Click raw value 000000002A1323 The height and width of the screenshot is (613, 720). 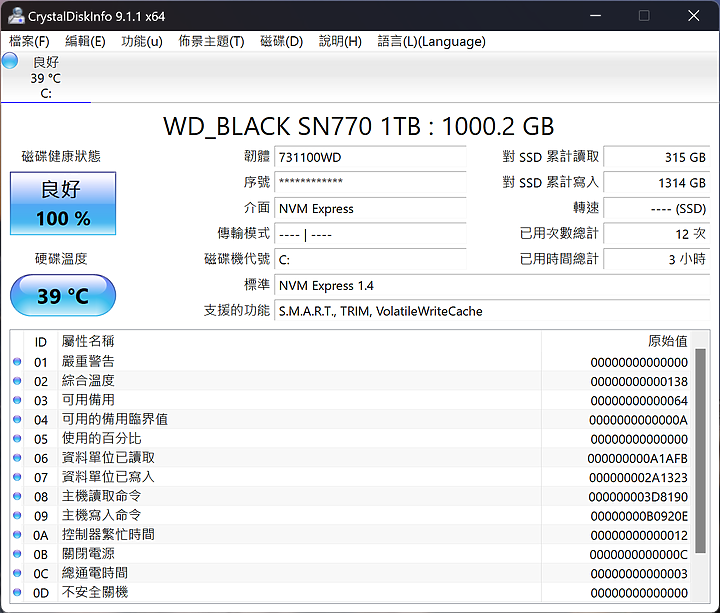pyautogui.click(x=638, y=478)
